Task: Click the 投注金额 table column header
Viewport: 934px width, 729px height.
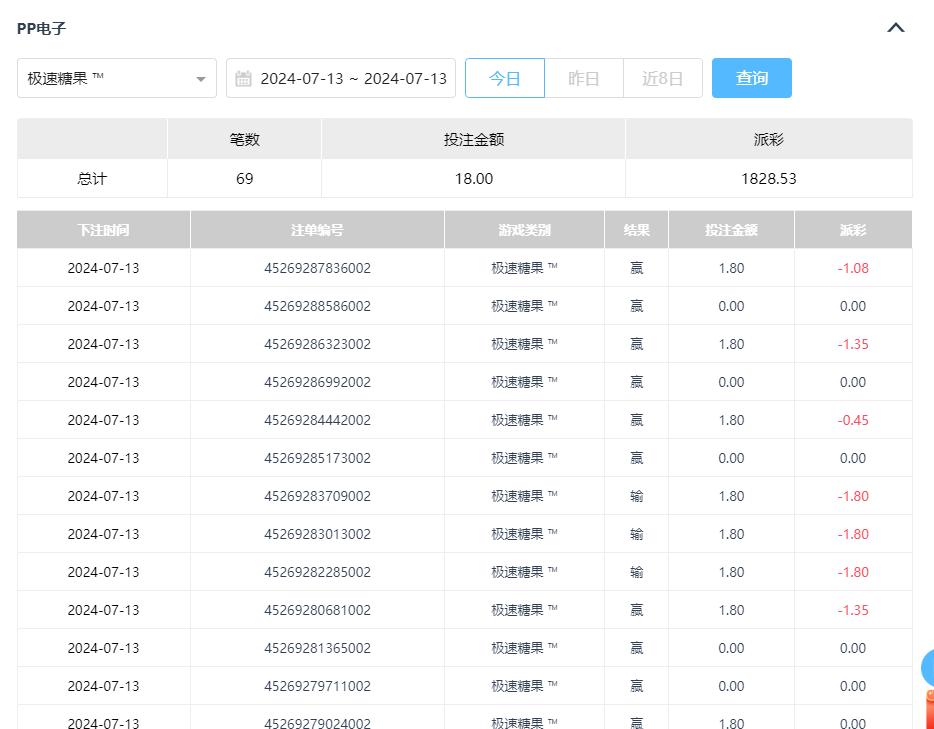Action: click(731, 230)
